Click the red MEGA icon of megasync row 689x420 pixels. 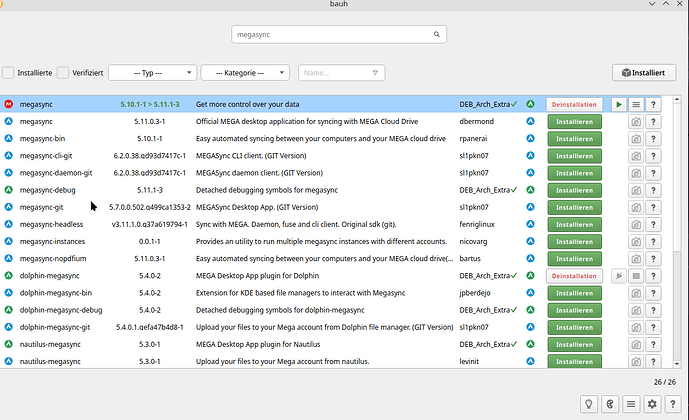8,104
